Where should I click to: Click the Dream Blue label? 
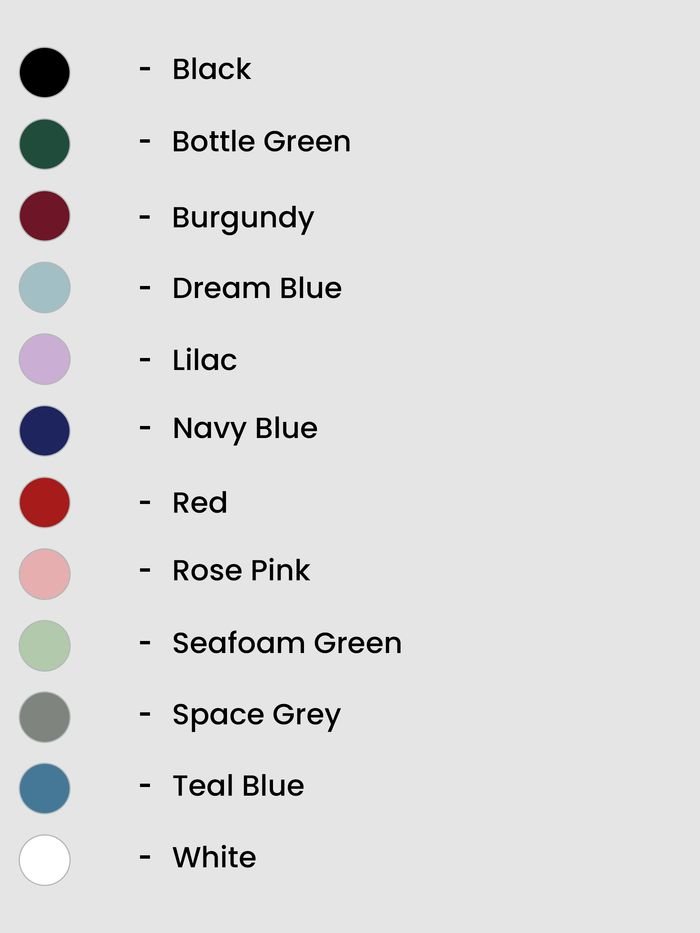point(257,288)
